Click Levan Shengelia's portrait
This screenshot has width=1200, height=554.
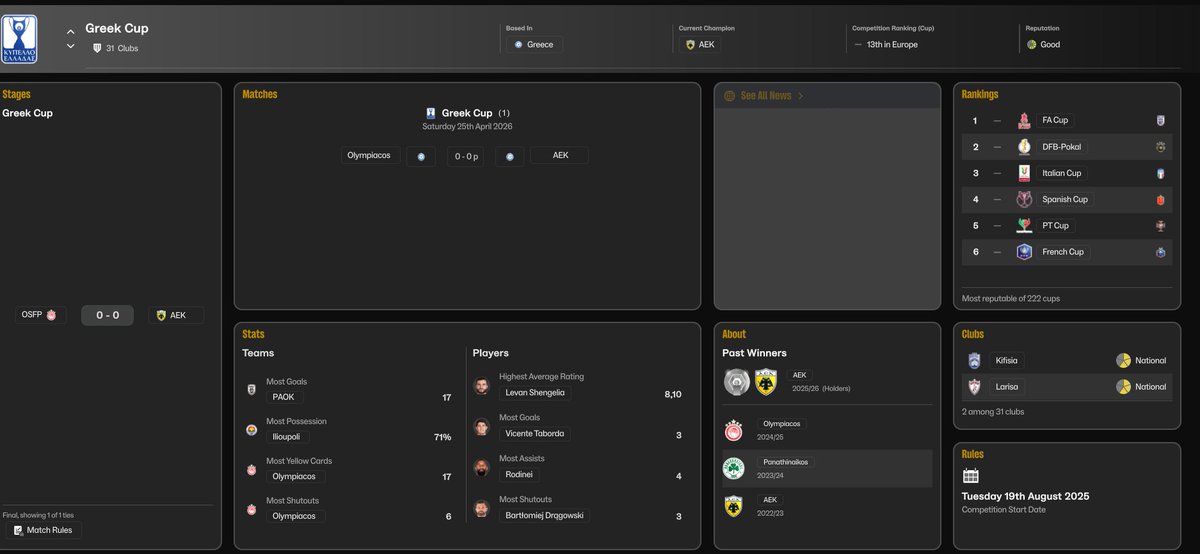point(482,386)
